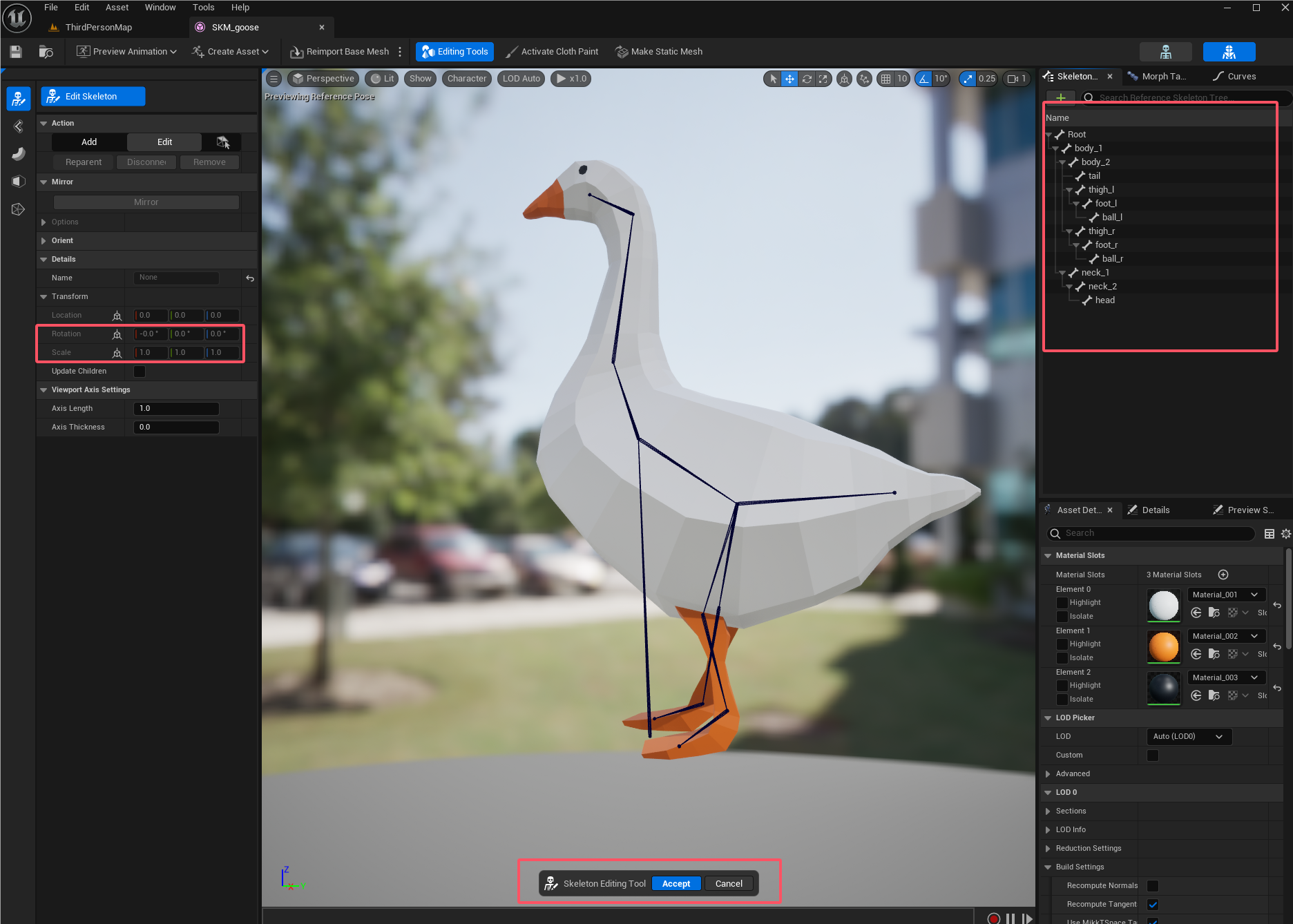
Task: Open Preview Animation dropdown
Action: [126, 52]
